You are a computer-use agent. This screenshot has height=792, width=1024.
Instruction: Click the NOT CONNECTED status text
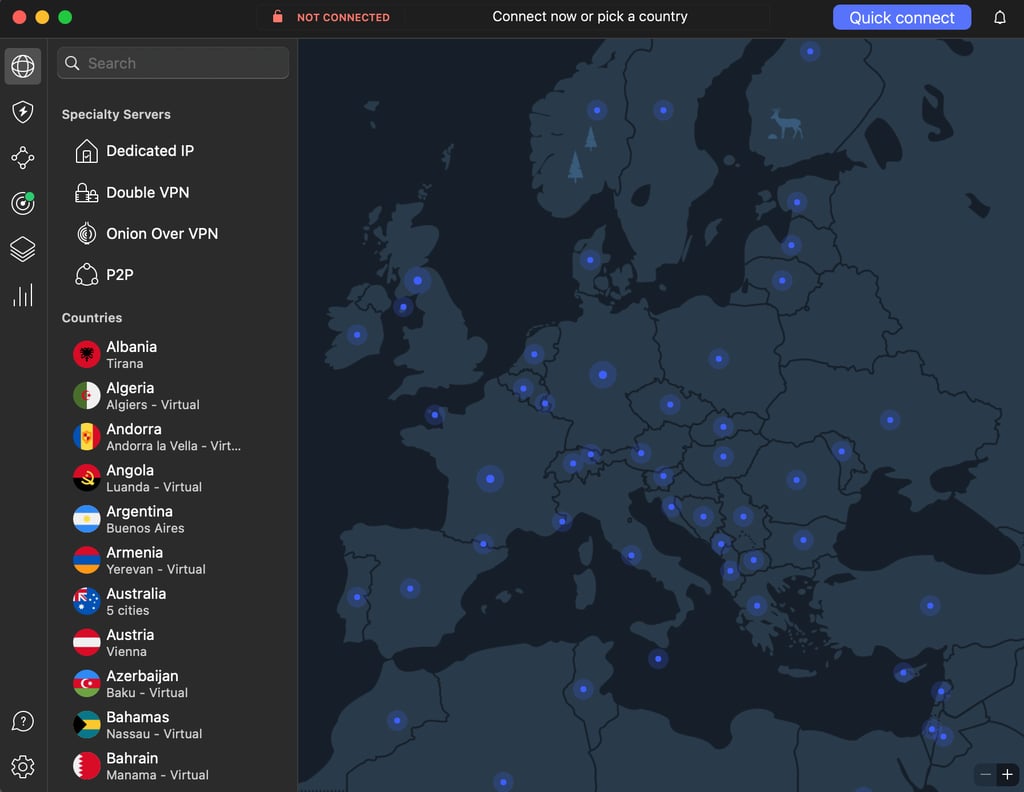(x=343, y=18)
